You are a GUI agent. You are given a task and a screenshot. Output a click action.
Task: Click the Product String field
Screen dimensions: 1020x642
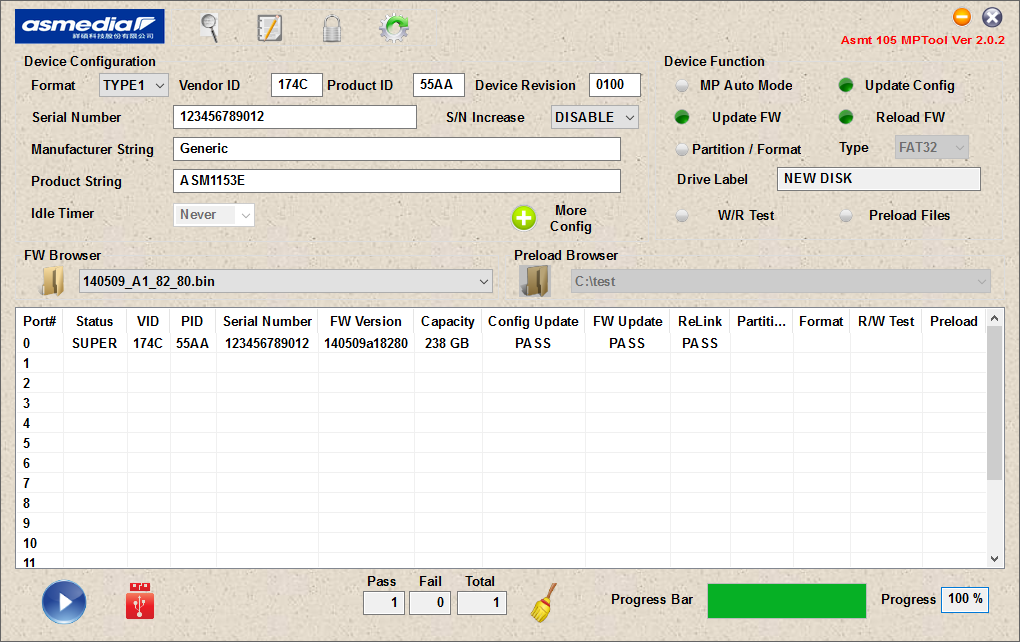click(397, 181)
